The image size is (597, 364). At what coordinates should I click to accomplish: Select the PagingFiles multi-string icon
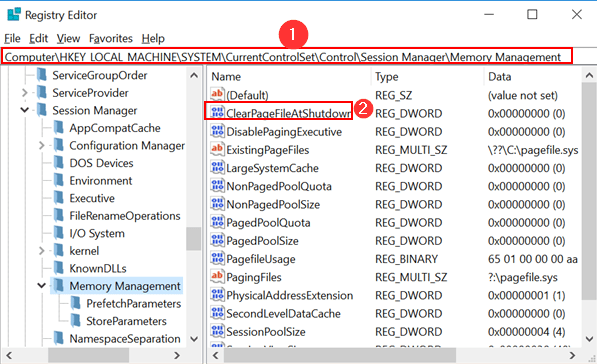[x=217, y=276]
